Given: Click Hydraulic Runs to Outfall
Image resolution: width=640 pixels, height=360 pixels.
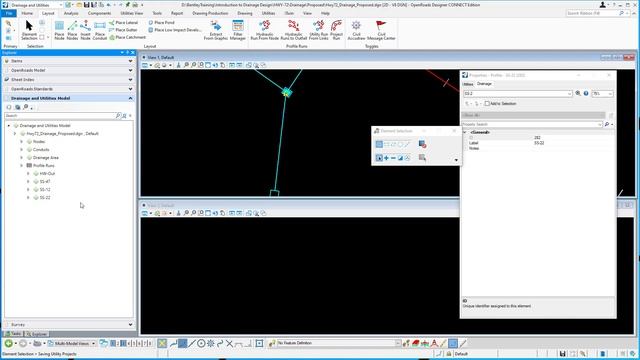Looking at the screenshot, I should (293, 30).
